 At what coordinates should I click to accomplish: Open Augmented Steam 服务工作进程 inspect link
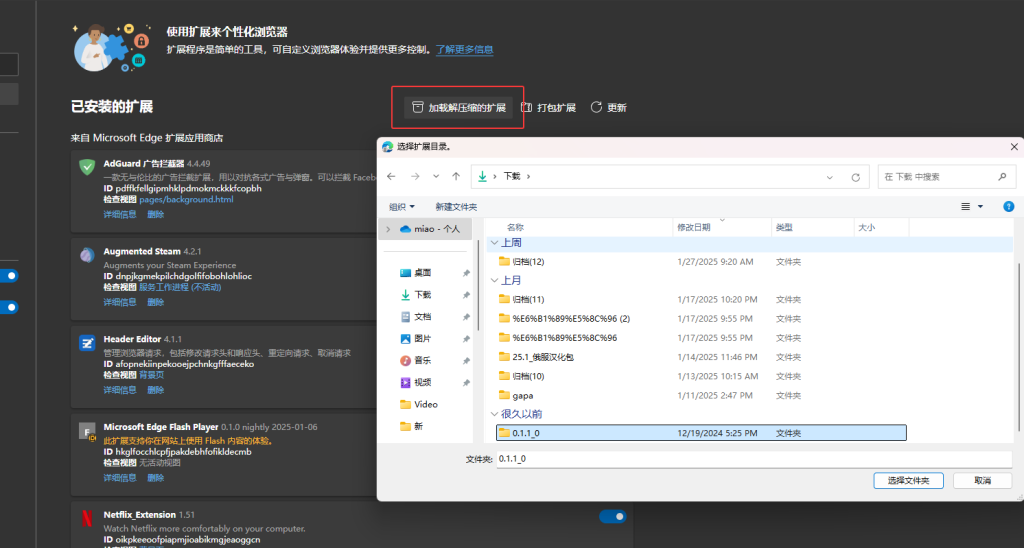point(180,287)
